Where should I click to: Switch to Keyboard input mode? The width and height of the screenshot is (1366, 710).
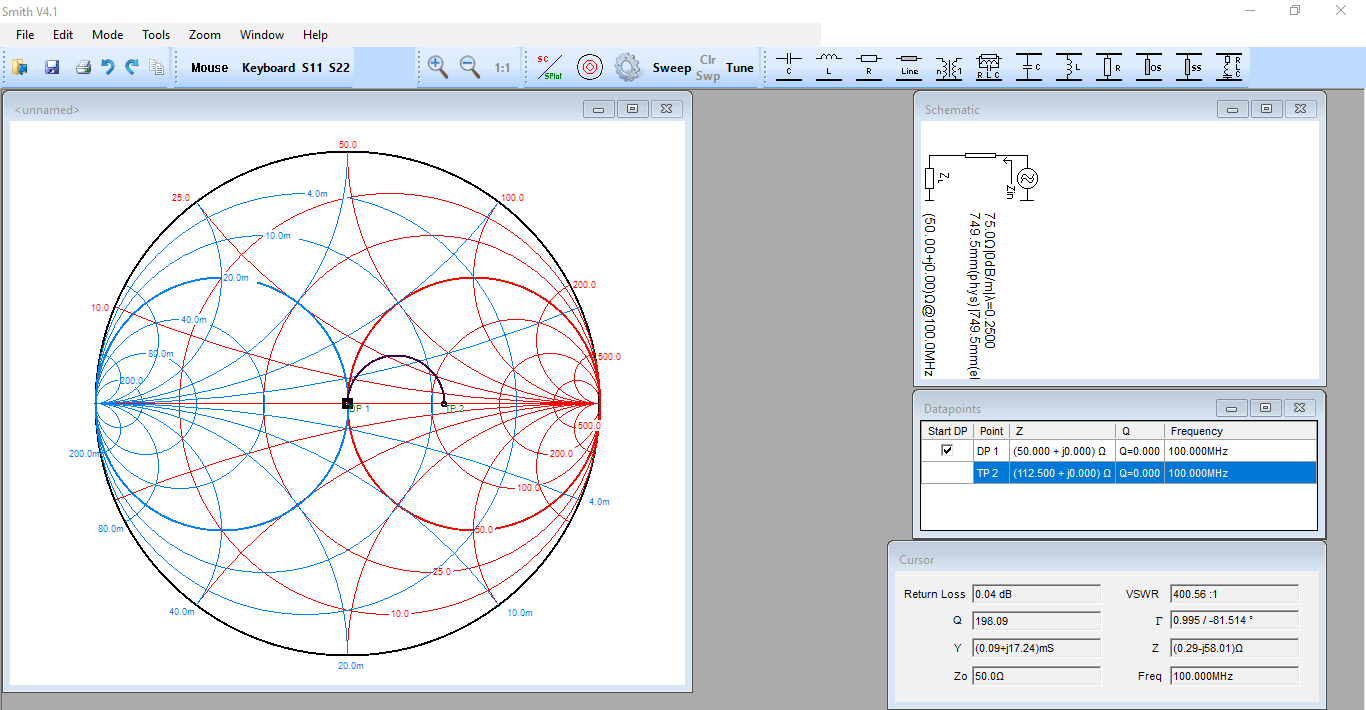coord(268,68)
